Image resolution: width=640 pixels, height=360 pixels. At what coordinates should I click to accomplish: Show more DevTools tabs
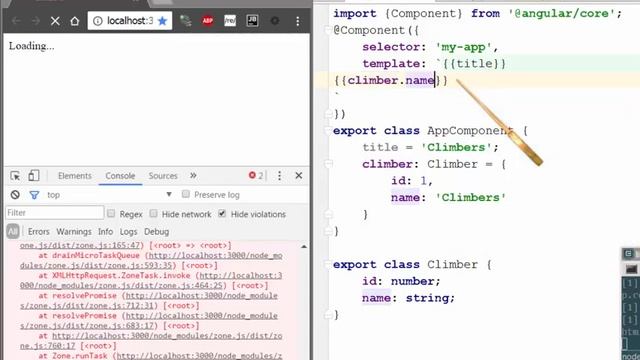click(x=193, y=176)
